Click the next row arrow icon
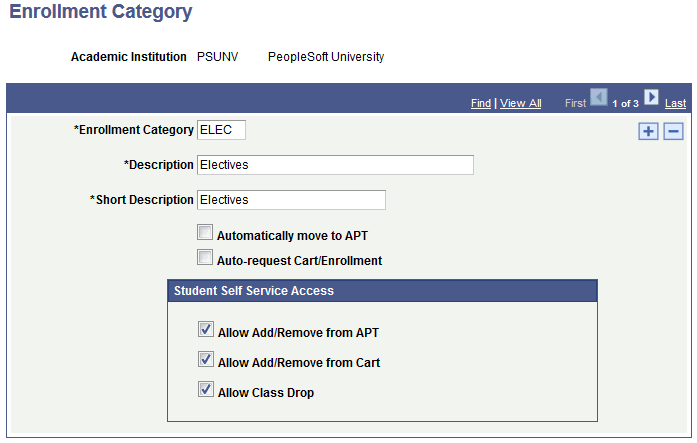The image size is (697, 443). tap(651, 98)
